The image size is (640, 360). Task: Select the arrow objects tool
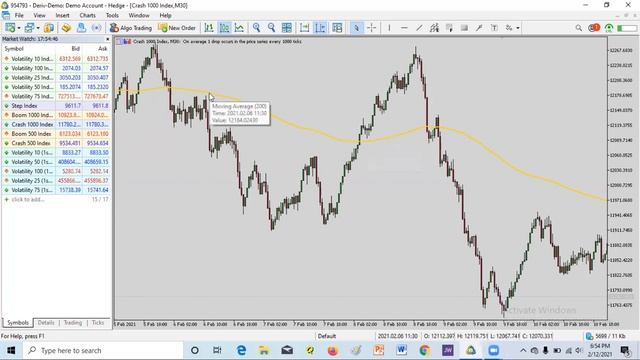point(479,28)
